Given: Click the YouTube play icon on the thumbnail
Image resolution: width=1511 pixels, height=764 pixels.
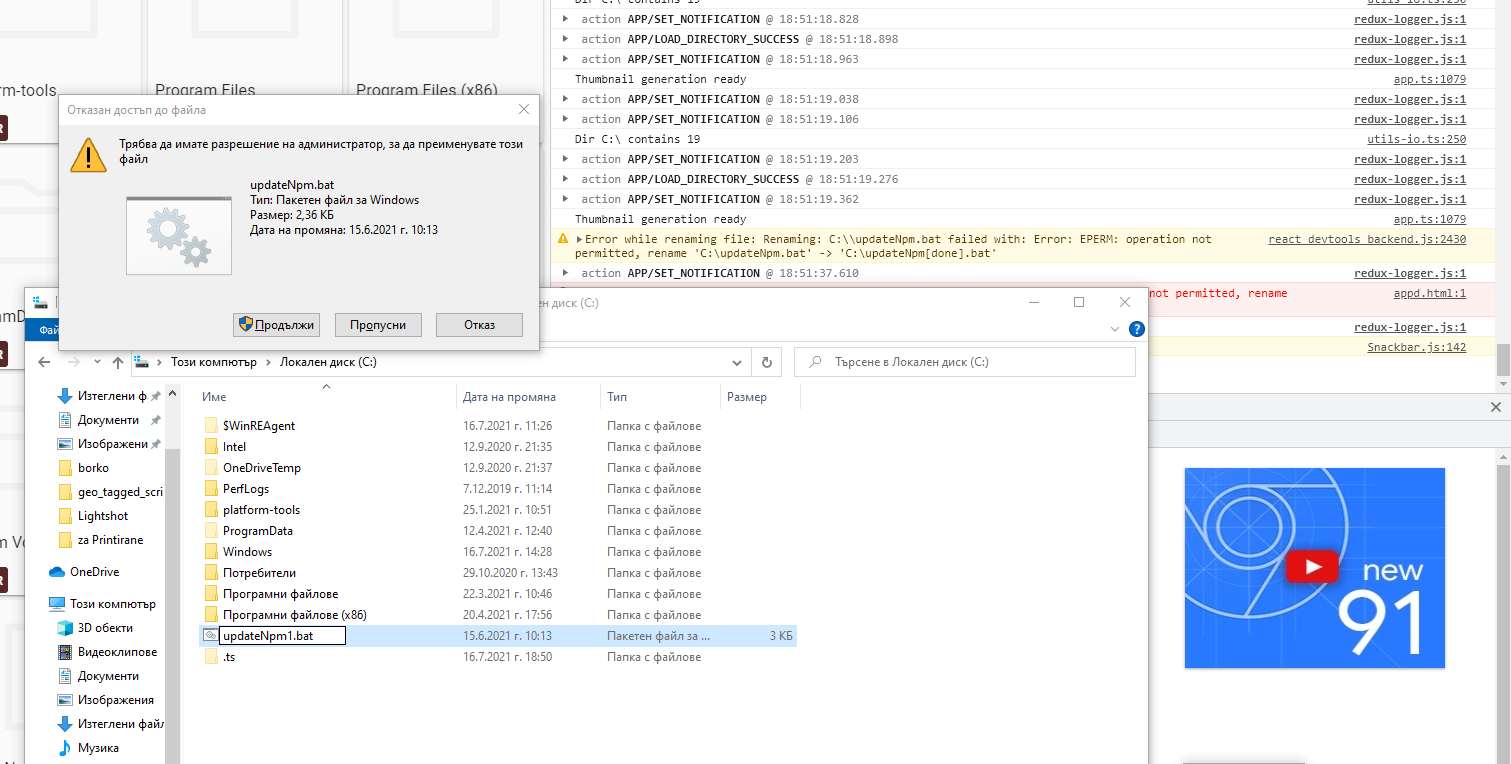Looking at the screenshot, I should click(x=1313, y=566).
